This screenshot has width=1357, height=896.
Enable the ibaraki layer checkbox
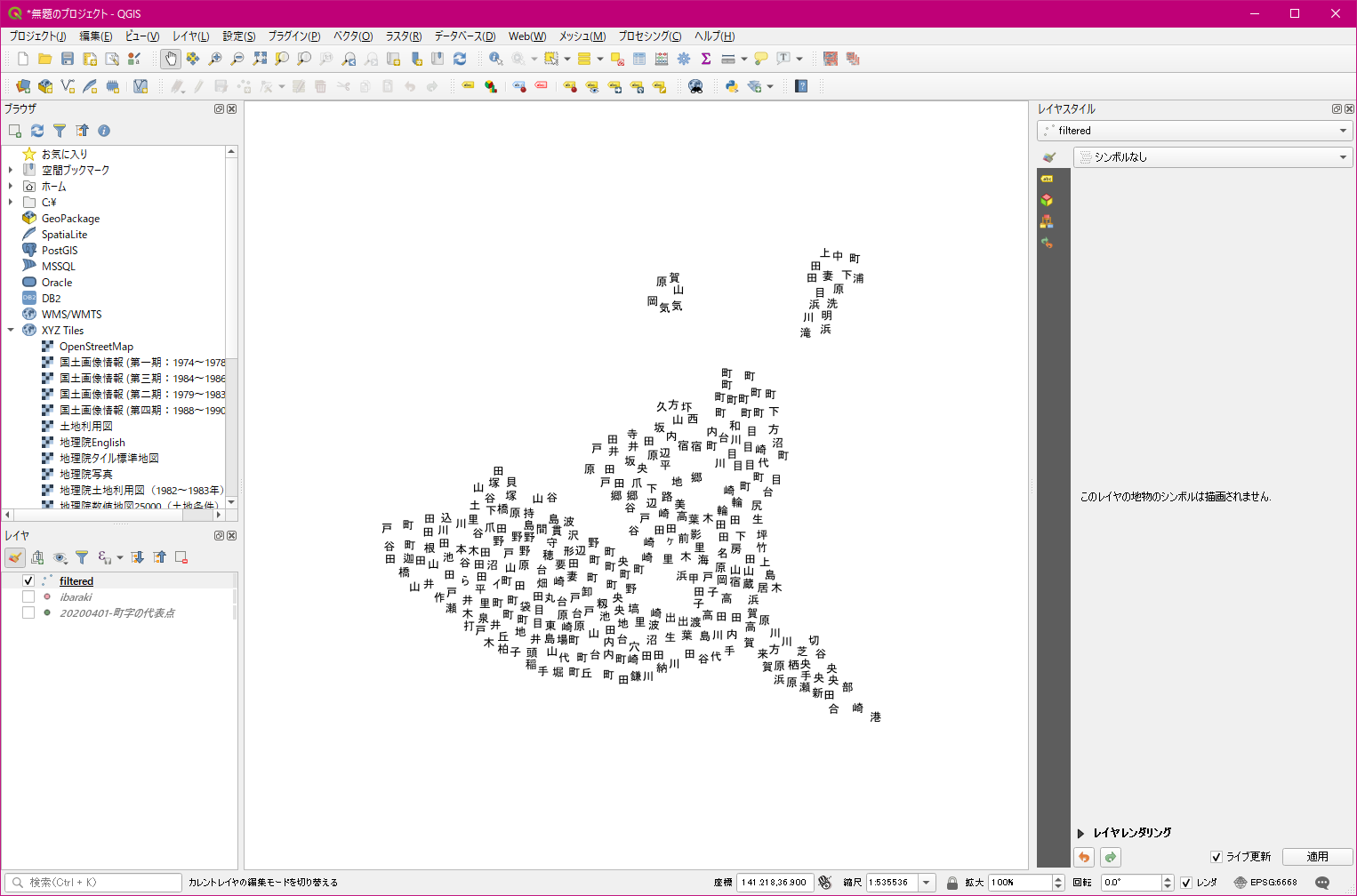pyautogui.click(x=28, y=596)
